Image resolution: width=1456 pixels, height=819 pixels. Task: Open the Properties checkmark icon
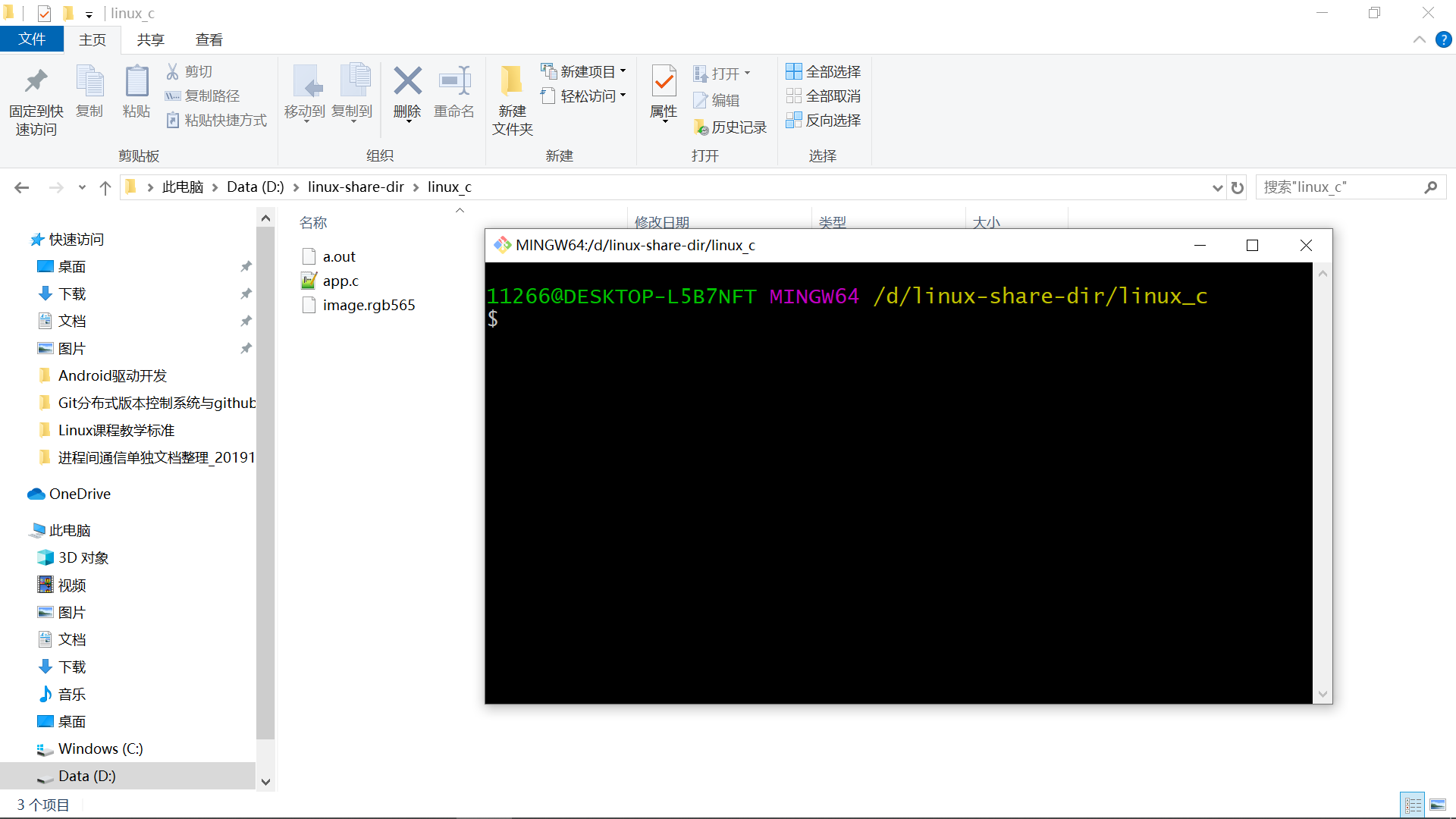[664, 81]
